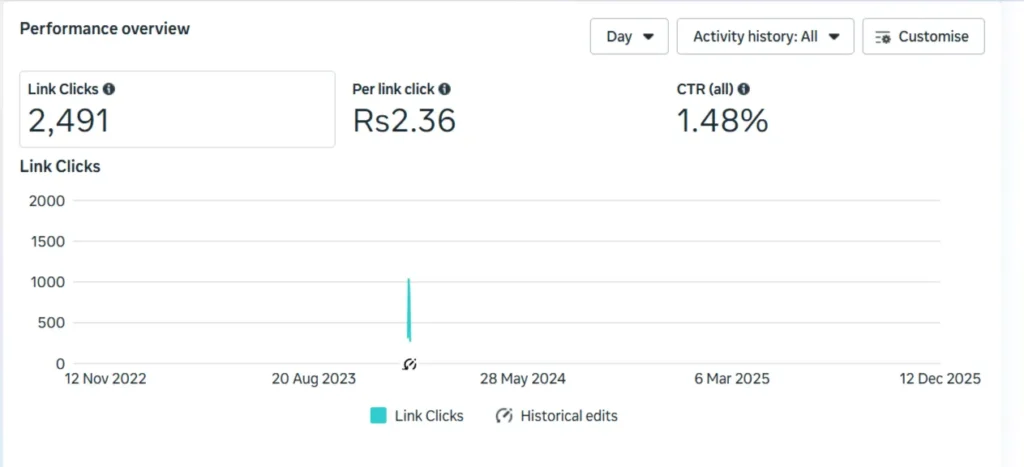1024x467 pixels.
Task: Toggle the Historical edits legend label
Action: pos(568,415)
